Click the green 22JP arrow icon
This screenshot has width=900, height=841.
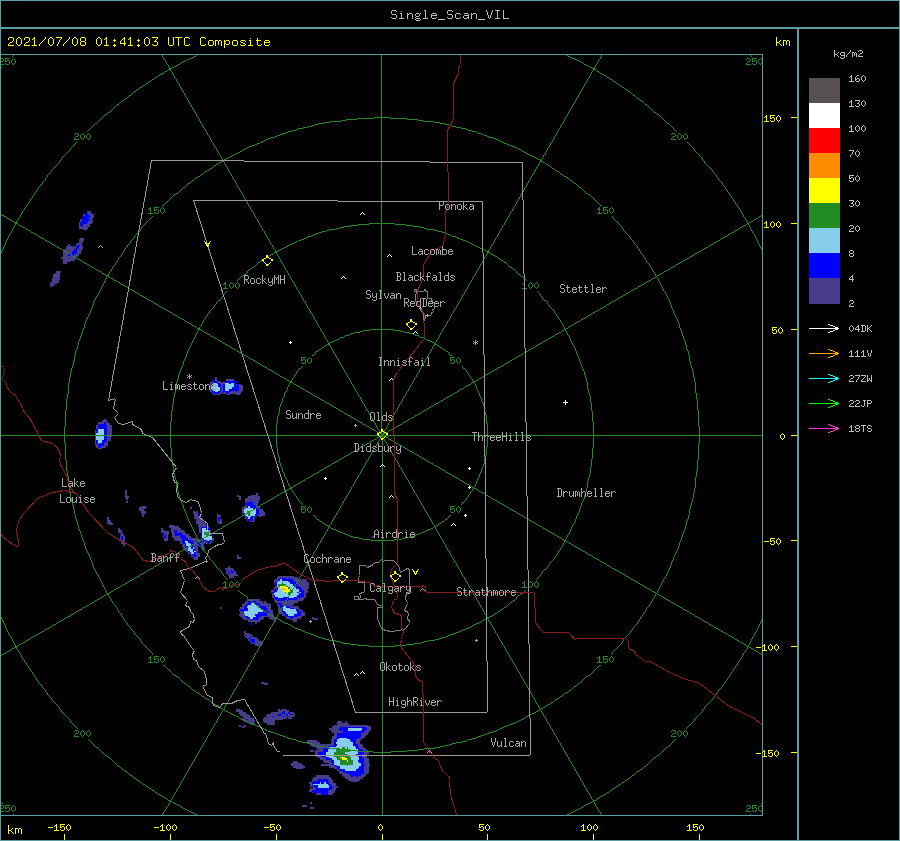point(824,404)
